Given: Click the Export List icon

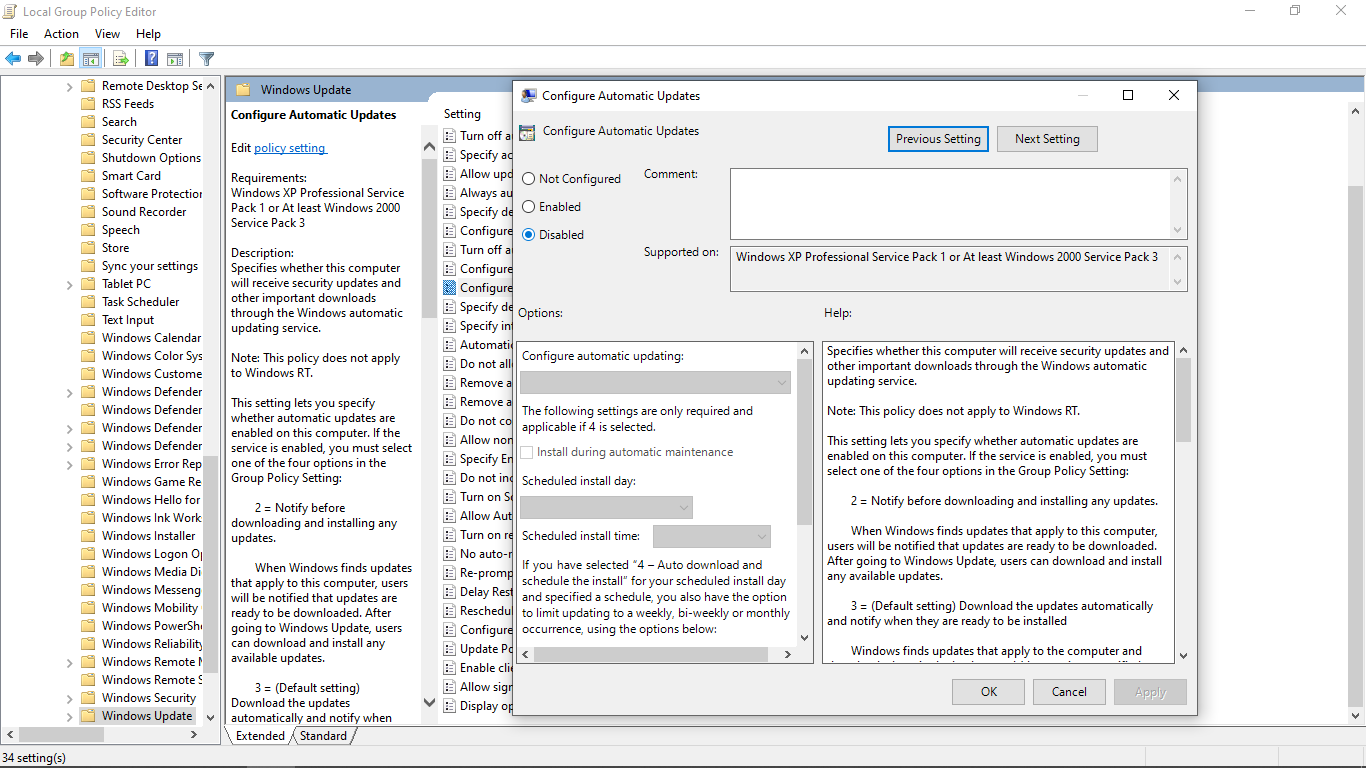Looking at the screenshot, I should coord(119,58).
